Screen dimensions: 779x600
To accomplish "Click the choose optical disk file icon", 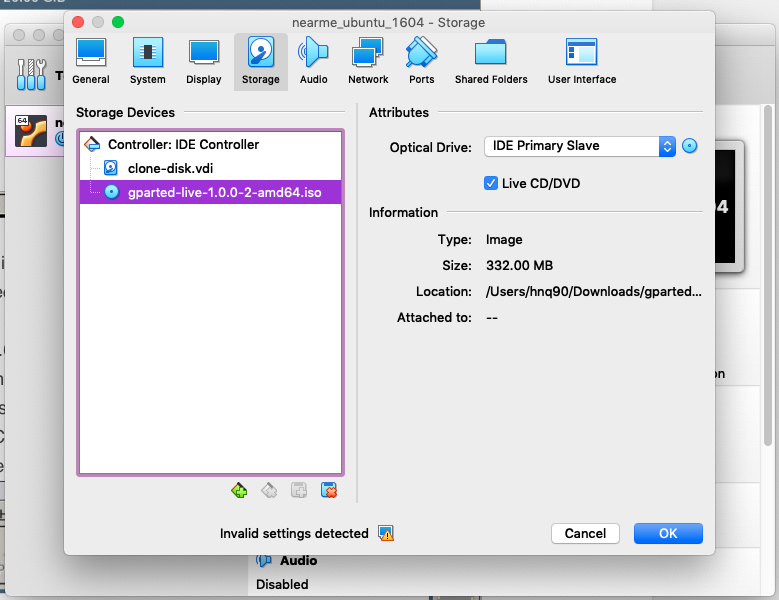I will point(690,146).
